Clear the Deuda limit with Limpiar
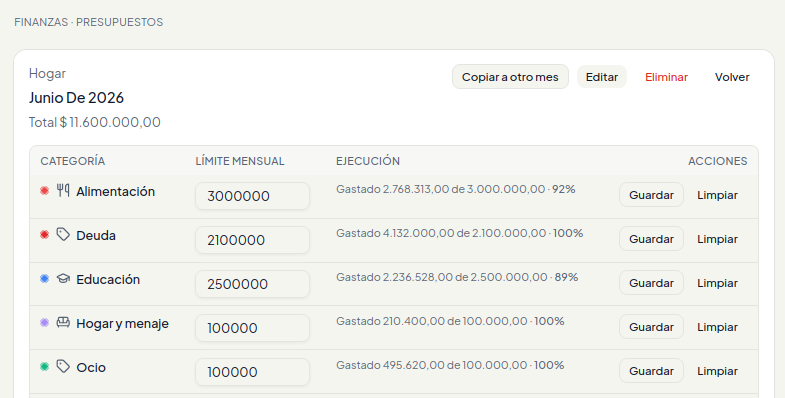 coord(717,239)
